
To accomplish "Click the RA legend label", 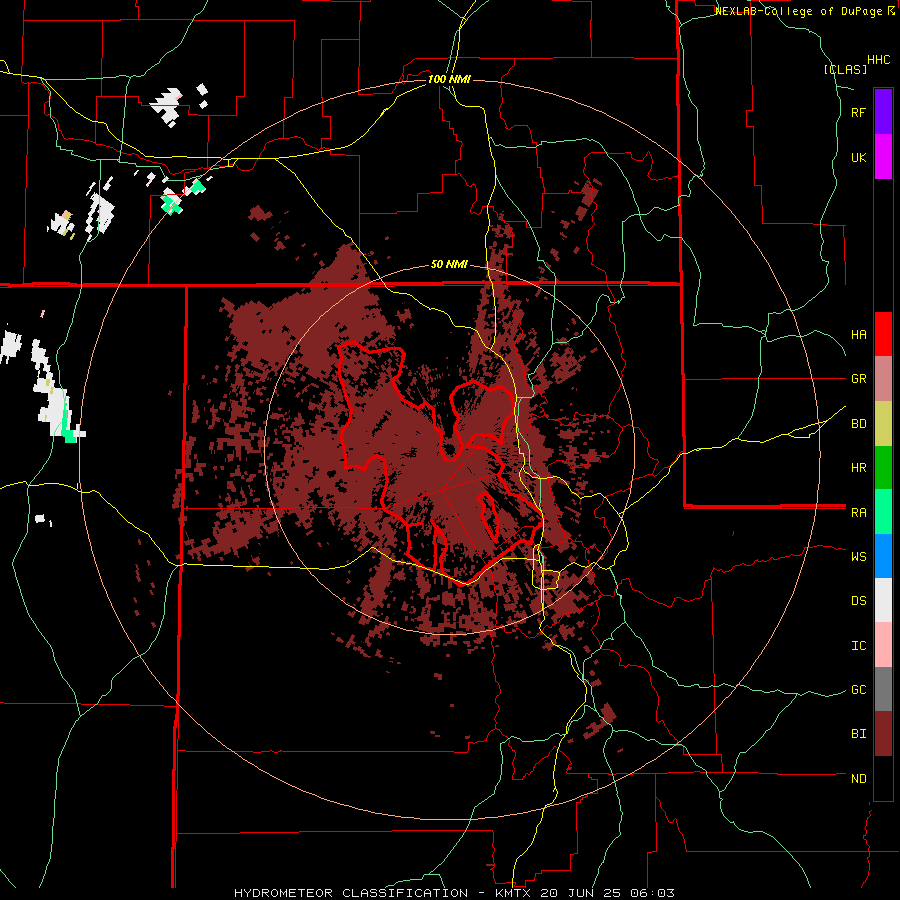I will click(858, 513).
